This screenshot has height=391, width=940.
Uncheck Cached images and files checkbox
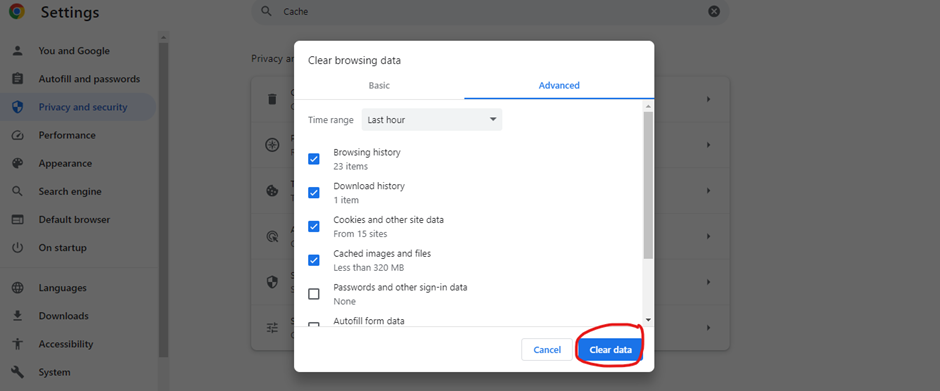pyautogui.click(x=314, y=260)
